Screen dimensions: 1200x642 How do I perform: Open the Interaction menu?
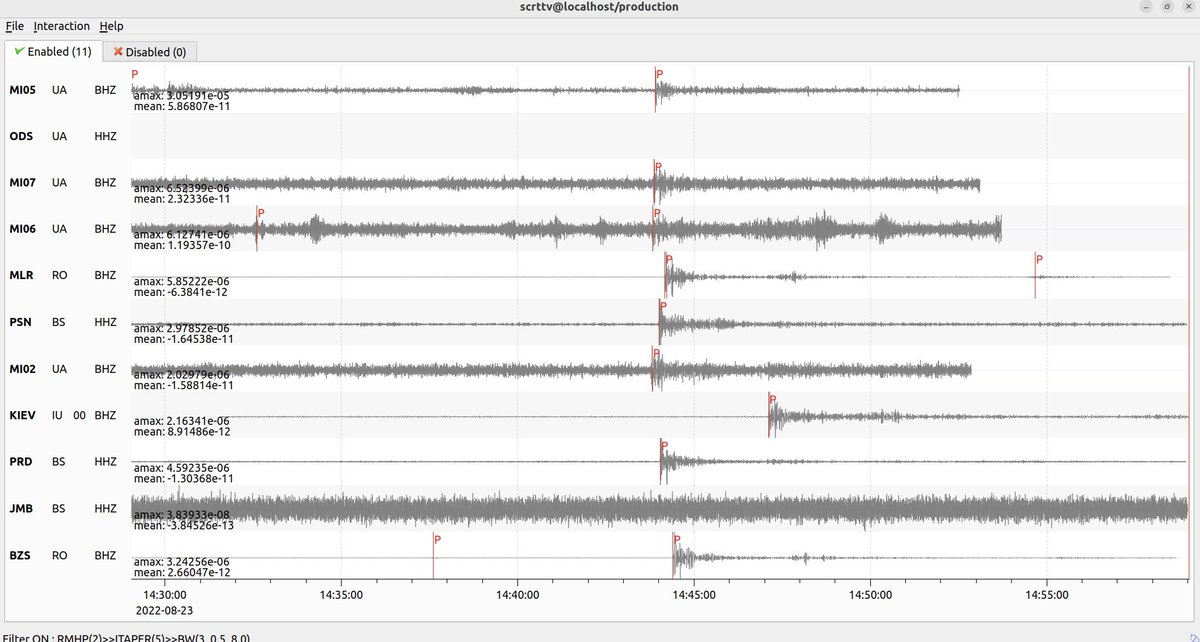tap(61, 26)
